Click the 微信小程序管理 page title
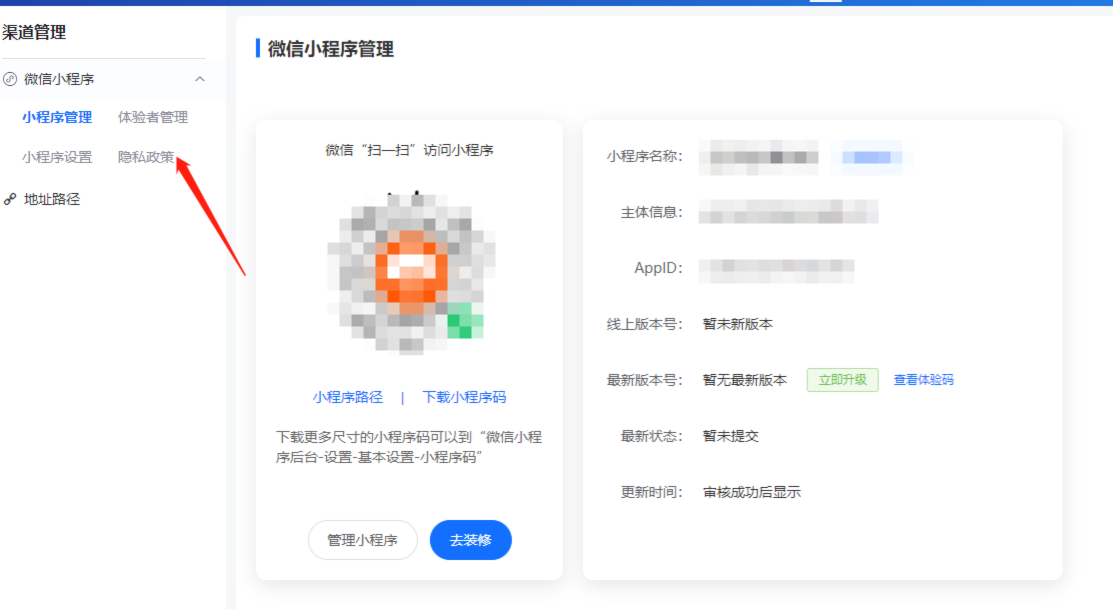The height and width of the screenshot is (609, 1113). tap(331, 49)
